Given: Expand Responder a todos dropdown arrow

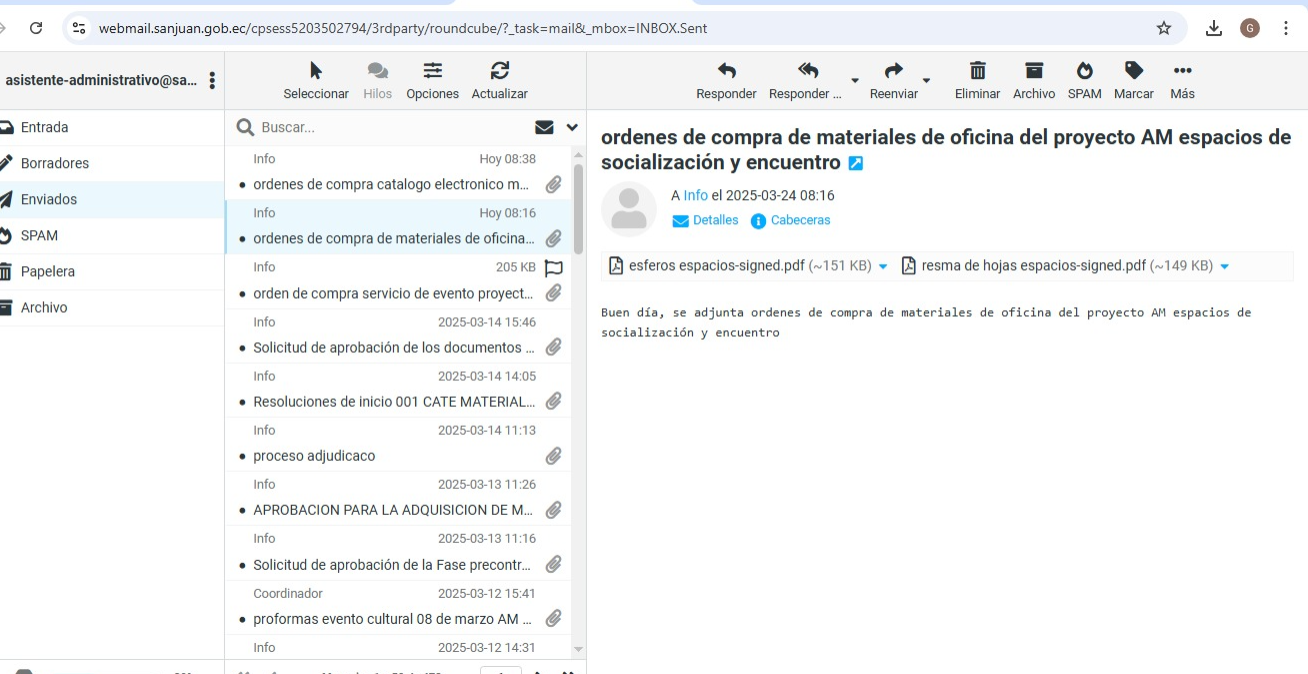Looking at the screenshot, I should 854,80.
